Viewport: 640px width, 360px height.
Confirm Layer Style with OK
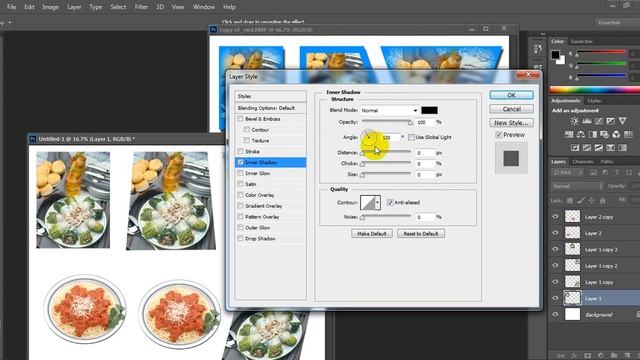[511, 95]
